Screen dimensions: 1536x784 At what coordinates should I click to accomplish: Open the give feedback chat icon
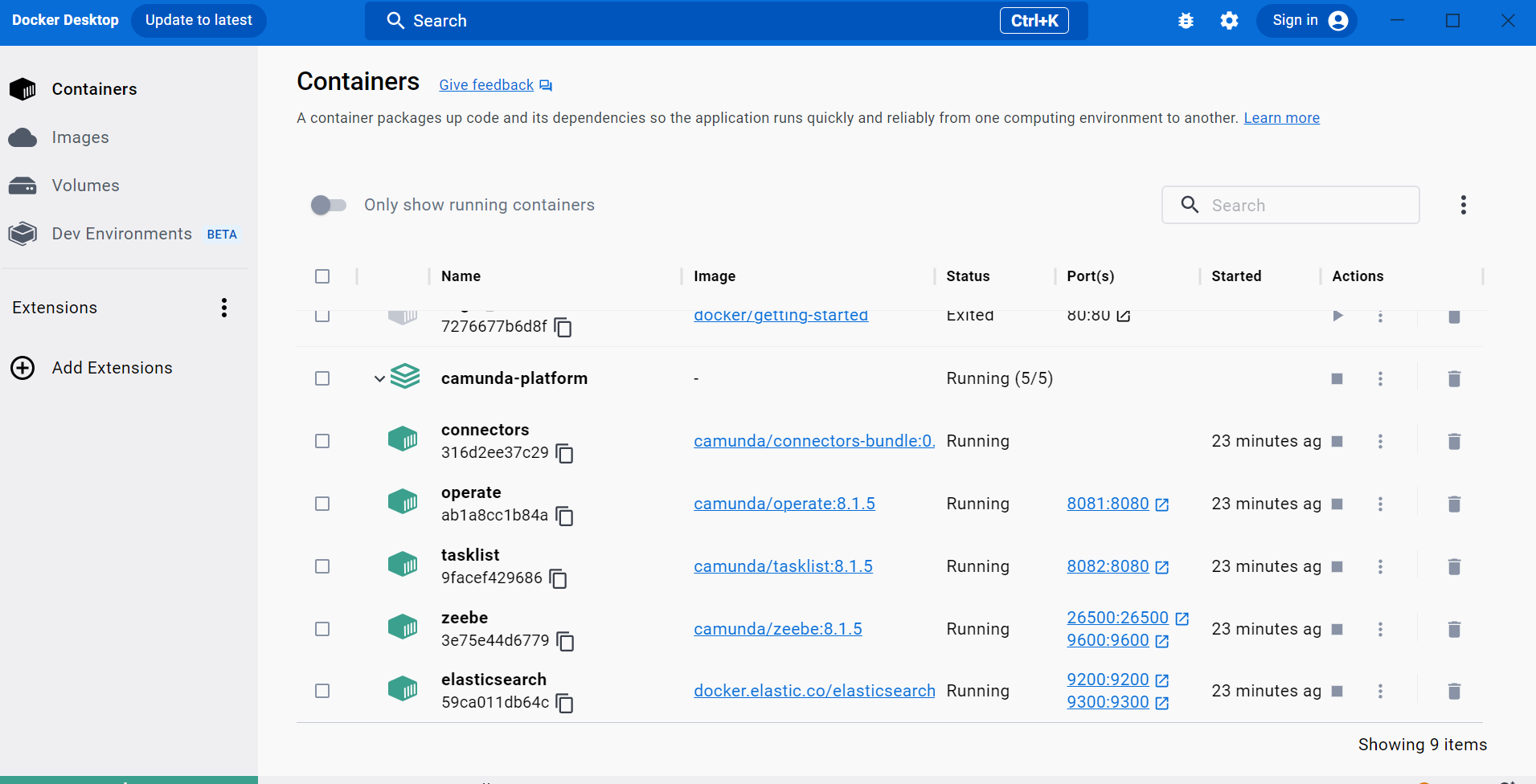coord(546,85)
